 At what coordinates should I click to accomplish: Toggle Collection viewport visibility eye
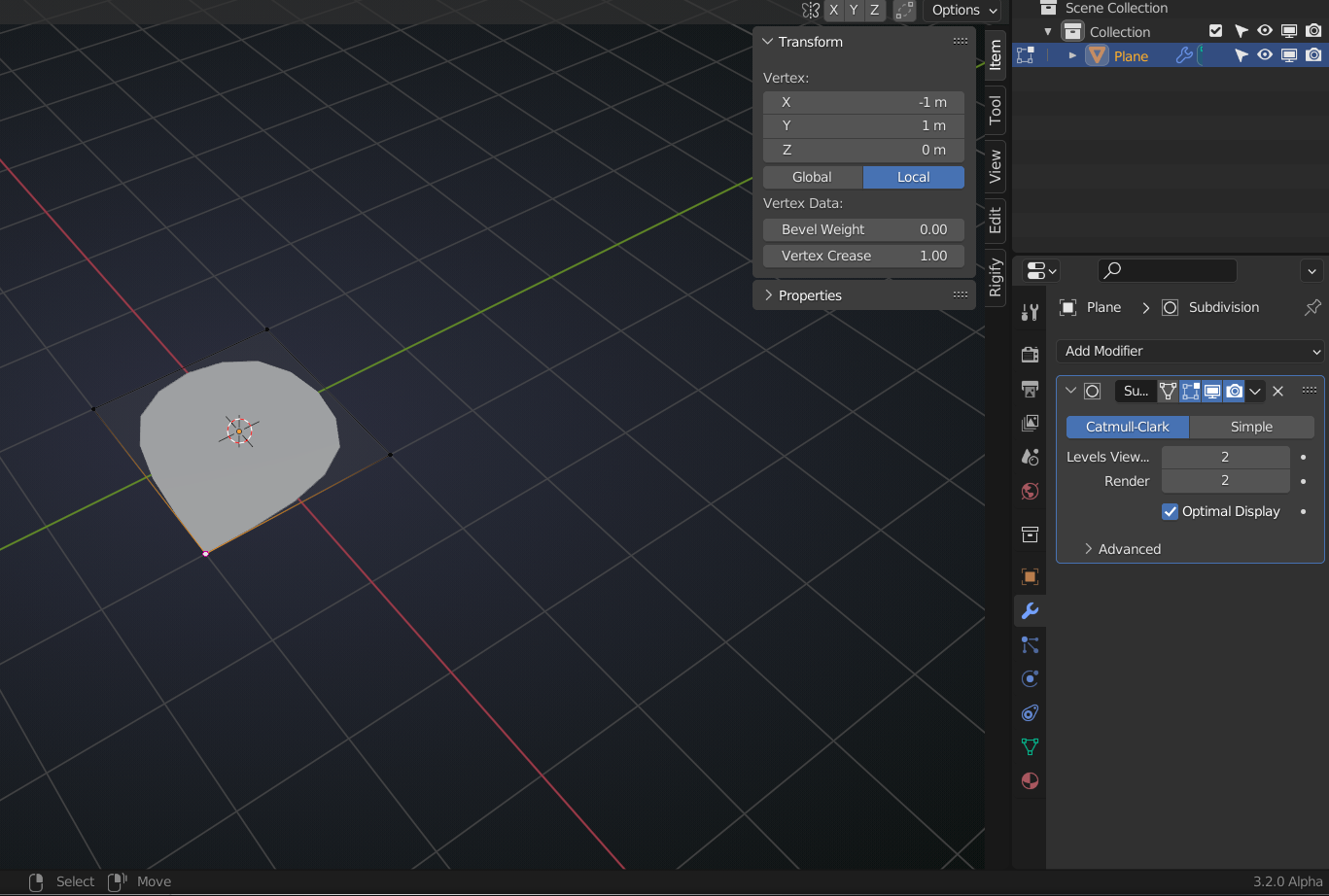coord(1265,31)
